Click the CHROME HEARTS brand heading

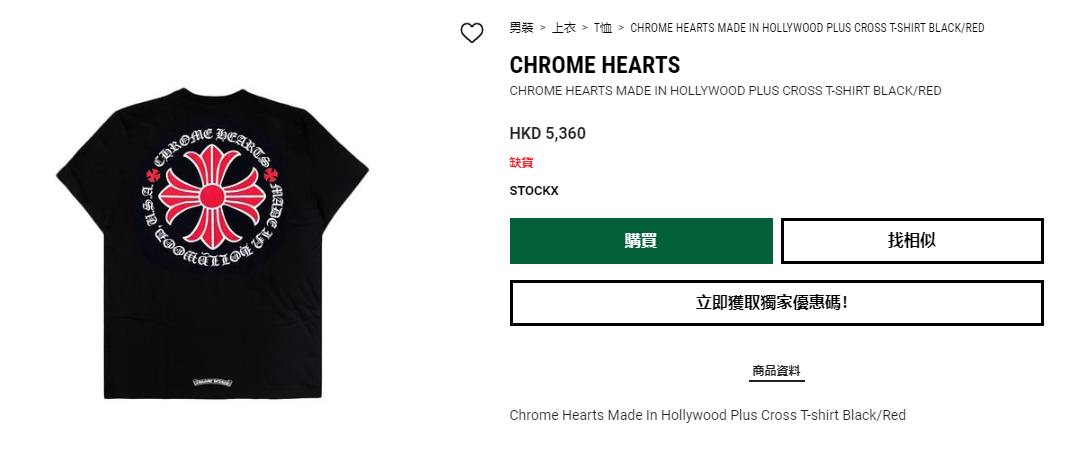click(595, 65)
